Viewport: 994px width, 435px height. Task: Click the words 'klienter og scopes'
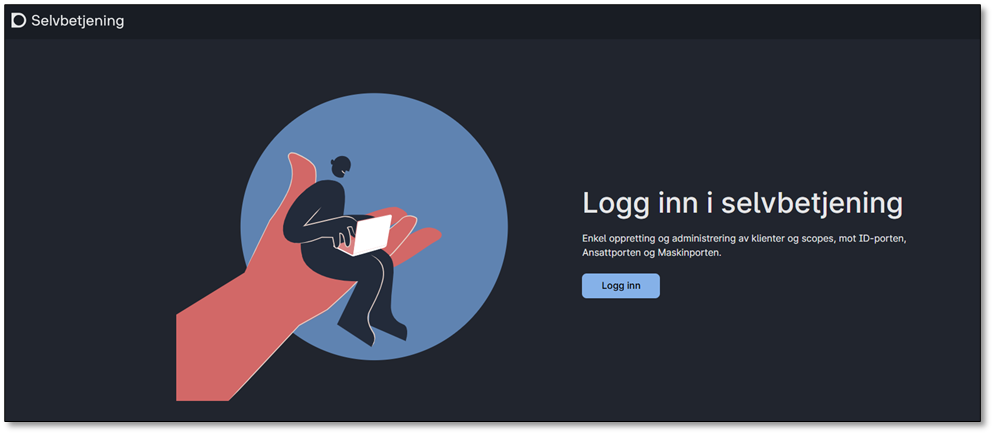(x=794, y=239)
